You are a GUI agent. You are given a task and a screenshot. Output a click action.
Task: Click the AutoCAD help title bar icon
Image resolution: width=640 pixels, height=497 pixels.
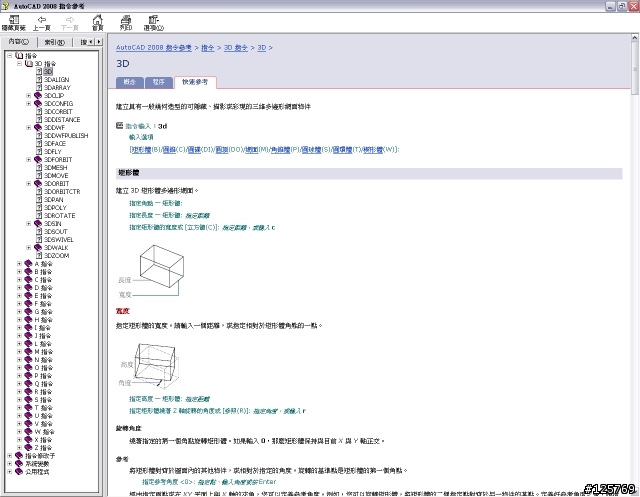click(x=6, y=6)
